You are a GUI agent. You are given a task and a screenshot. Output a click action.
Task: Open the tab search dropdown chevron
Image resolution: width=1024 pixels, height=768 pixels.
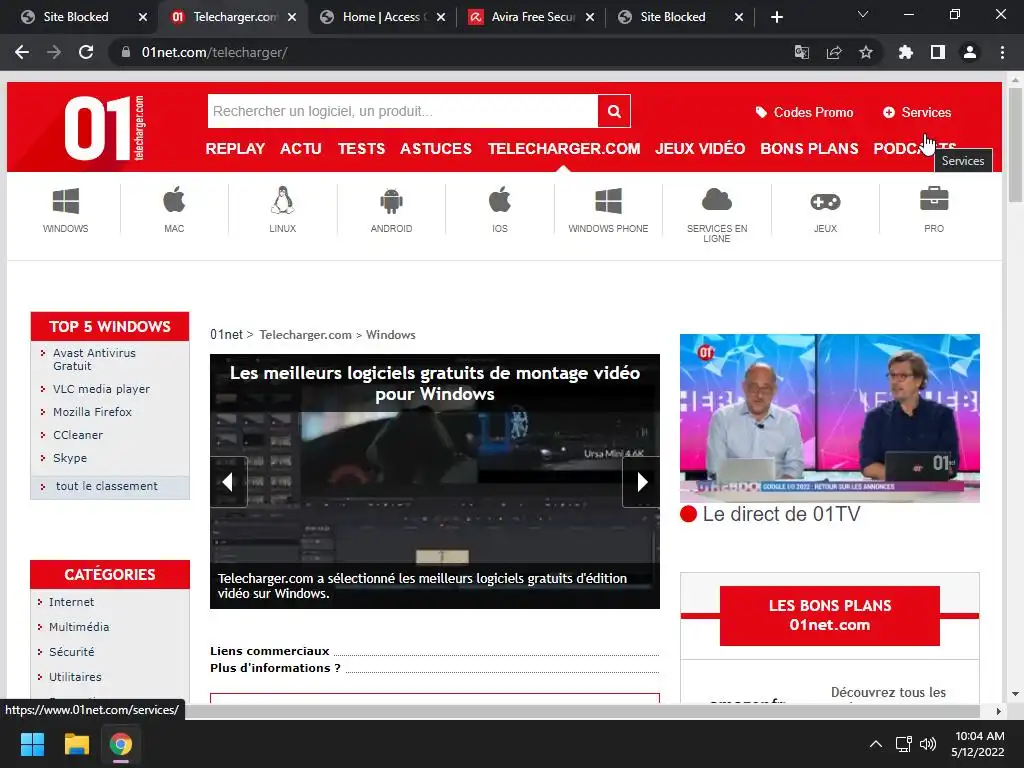[x=863, y=14]
